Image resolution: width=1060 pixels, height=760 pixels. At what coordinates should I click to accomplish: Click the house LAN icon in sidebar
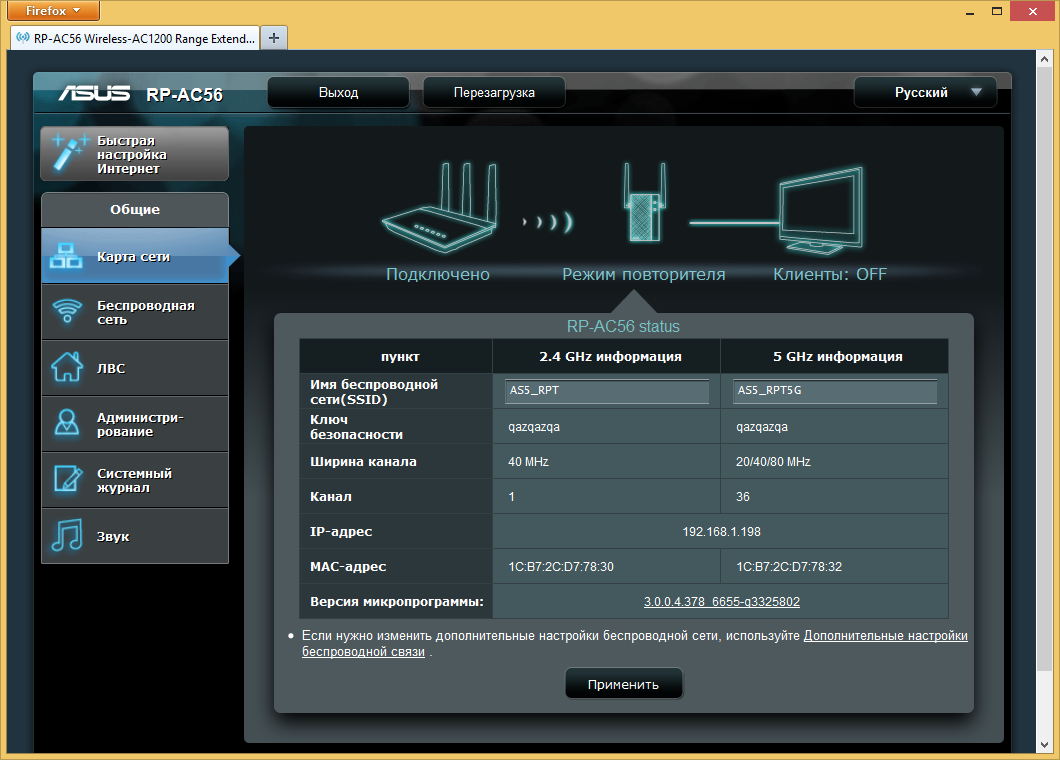(67, 367)
